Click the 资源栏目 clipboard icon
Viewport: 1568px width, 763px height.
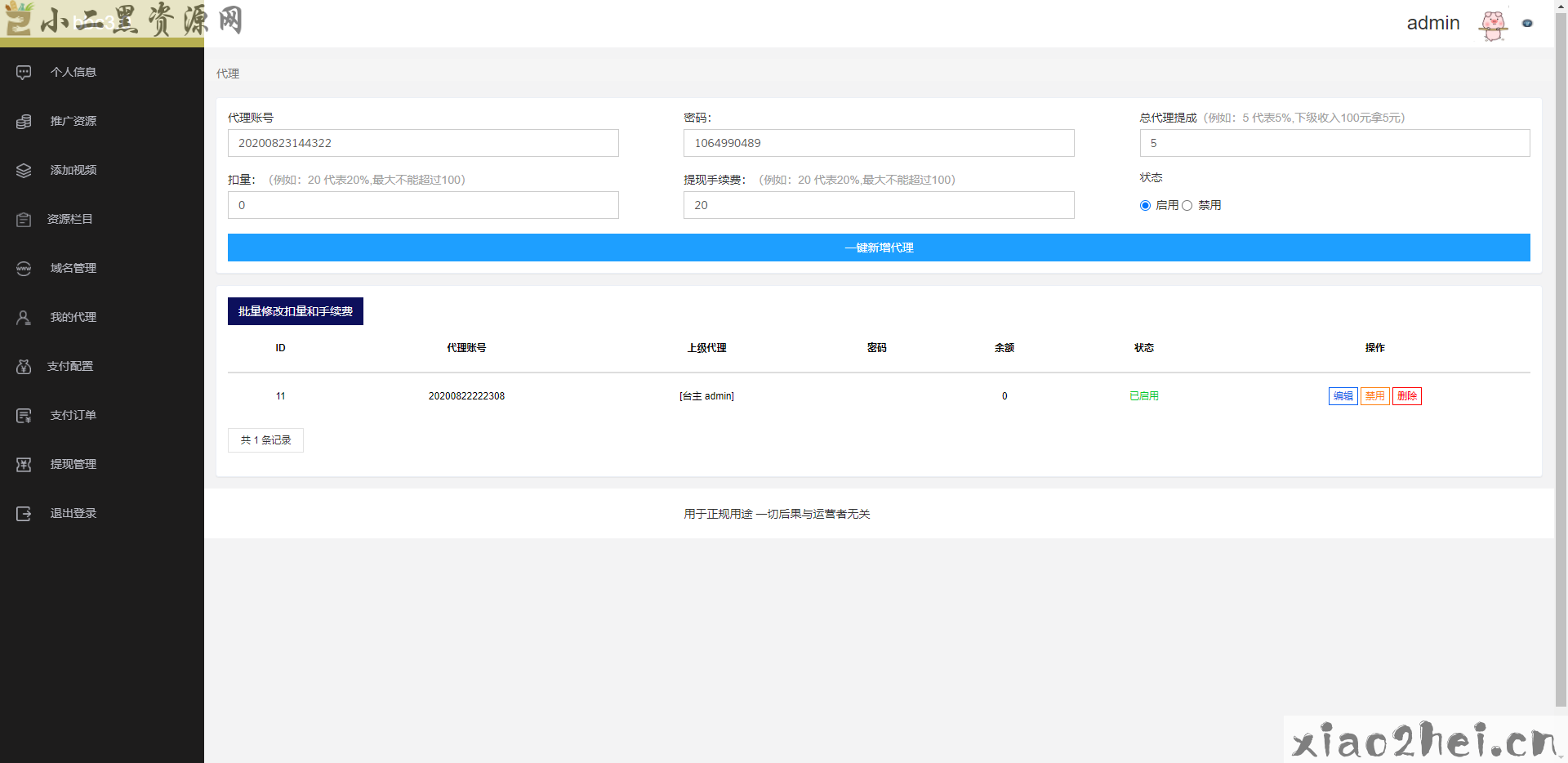pyautogui.click(x=24, y=220)
